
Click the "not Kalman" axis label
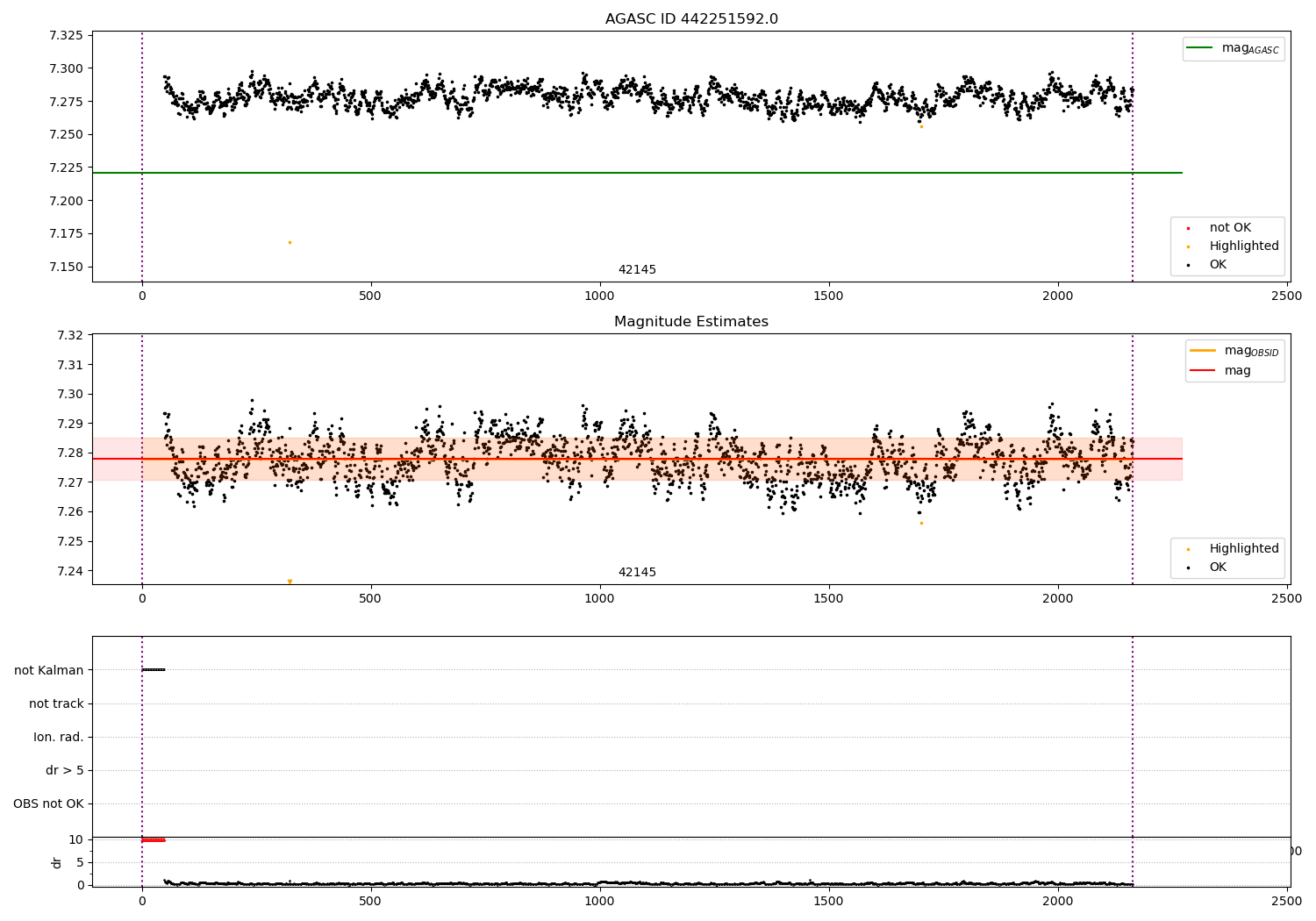[49, 670]
